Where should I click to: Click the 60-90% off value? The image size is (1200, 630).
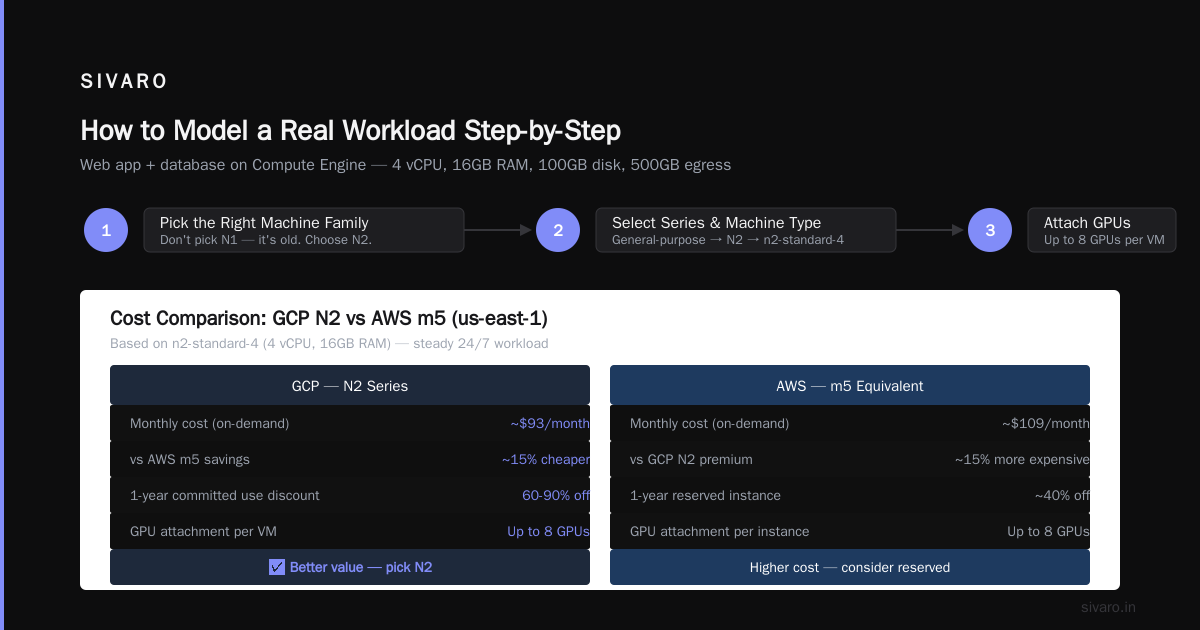tap(556, 495)
